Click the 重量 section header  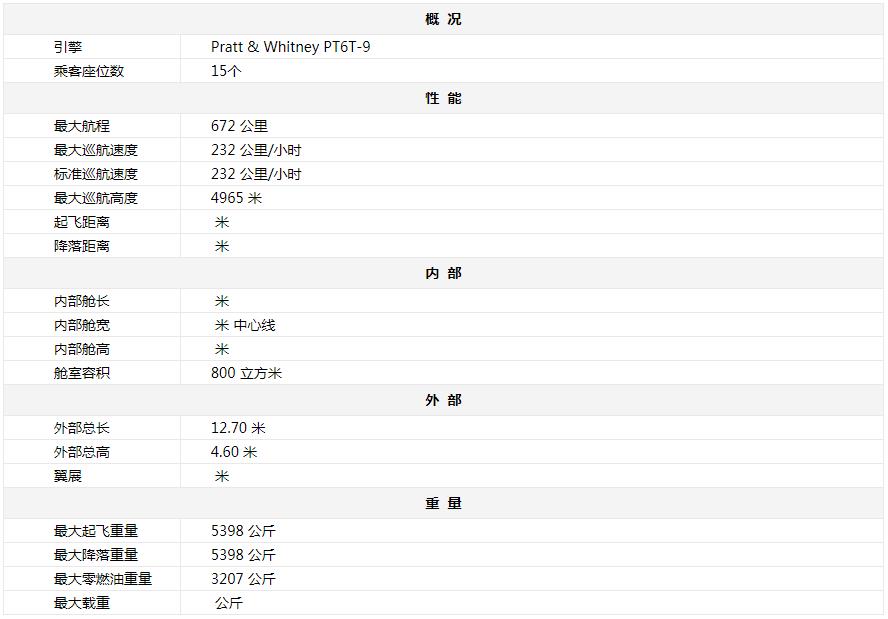443,503
